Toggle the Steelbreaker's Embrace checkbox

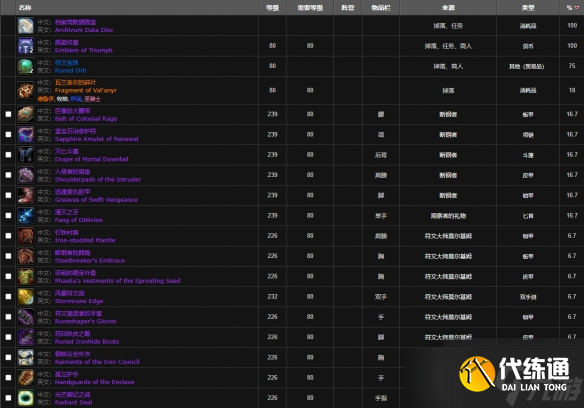click(8, 256)
